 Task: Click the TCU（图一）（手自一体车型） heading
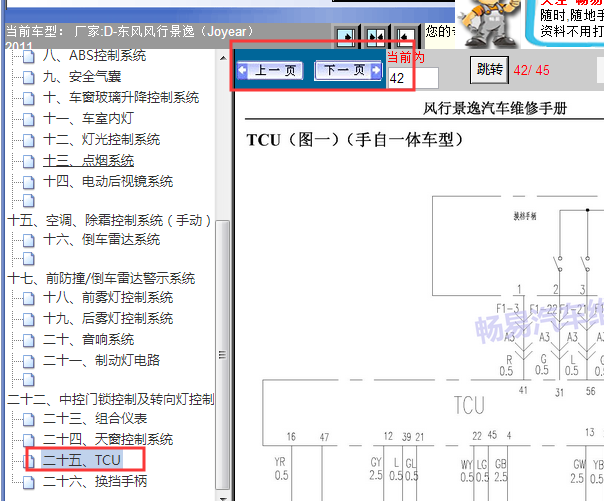(x=355, y=140)
